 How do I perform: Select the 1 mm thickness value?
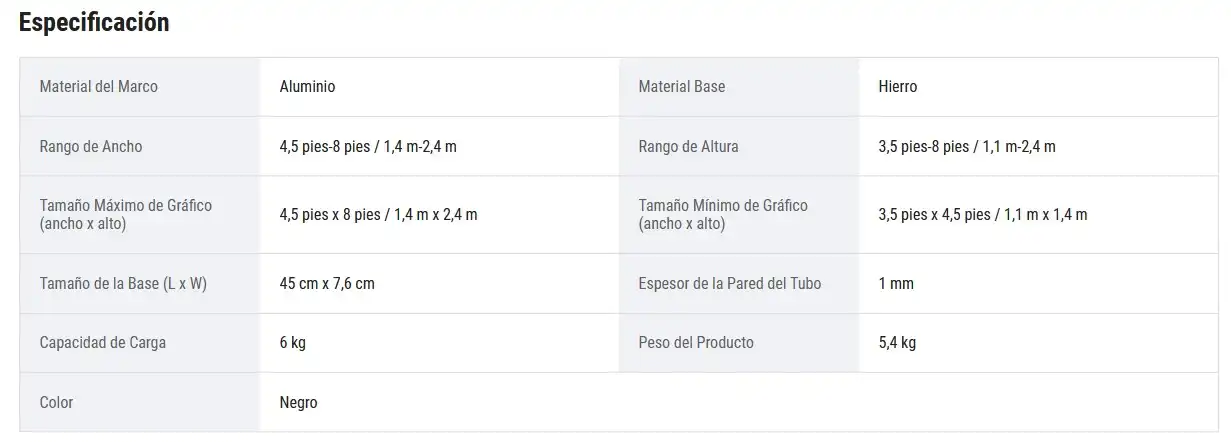click(896, 284)
